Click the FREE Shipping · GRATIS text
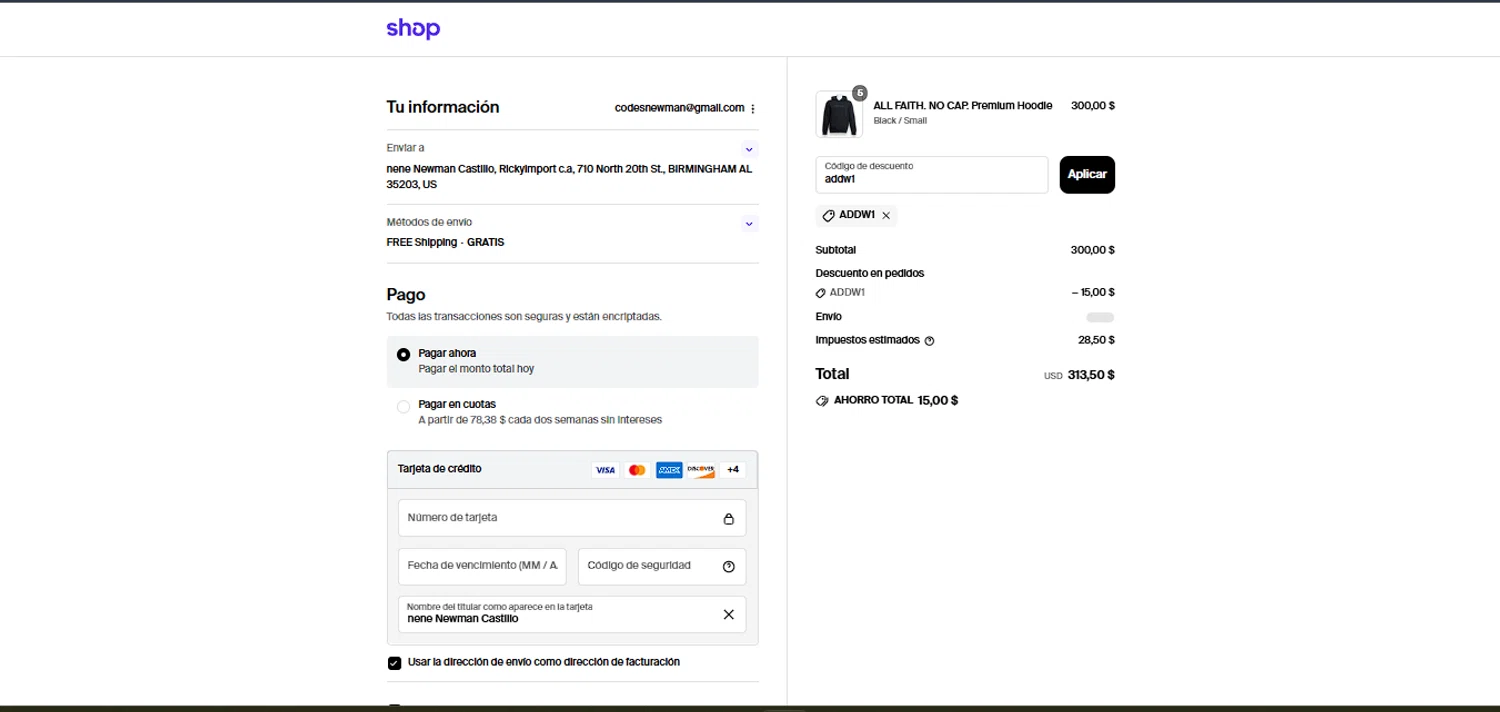The image size is (1500, 712). [445, 242]
